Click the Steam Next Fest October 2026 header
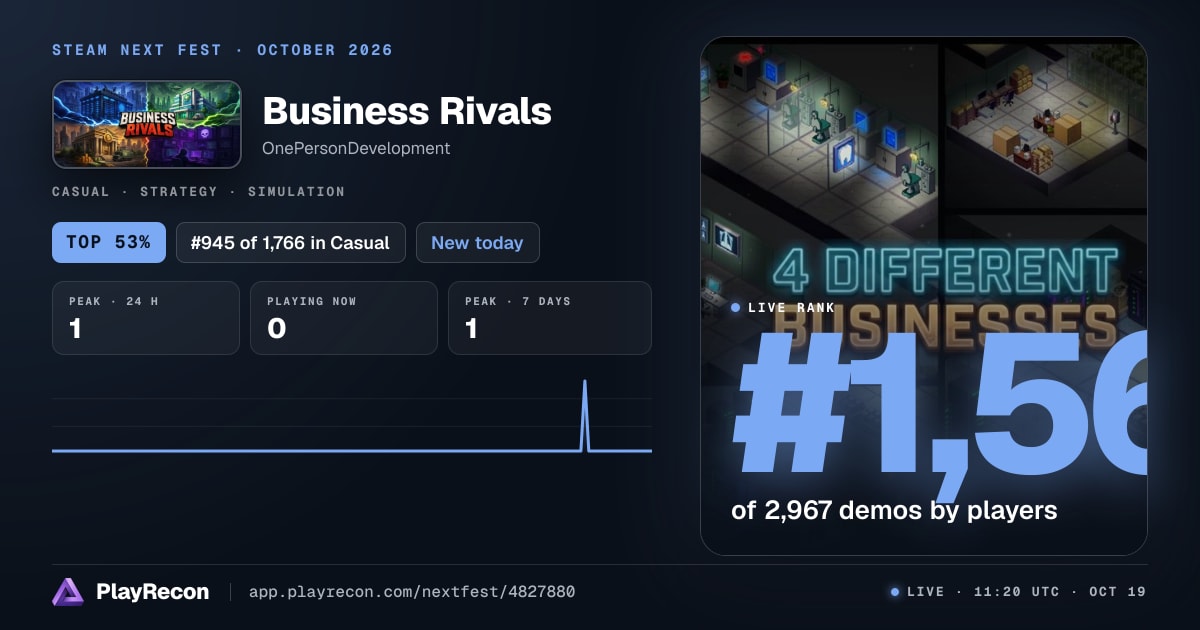Screen dimensions: 1200x630 222,50
